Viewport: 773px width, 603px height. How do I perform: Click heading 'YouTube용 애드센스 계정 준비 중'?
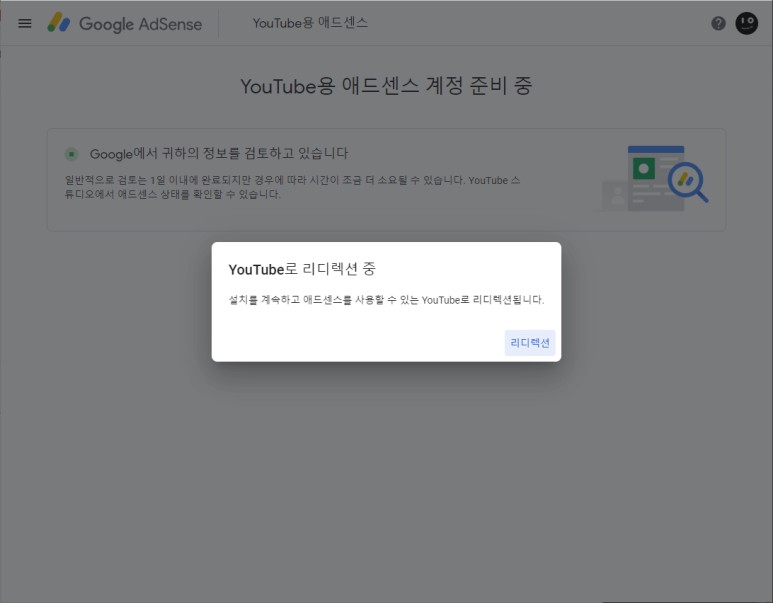386,86
